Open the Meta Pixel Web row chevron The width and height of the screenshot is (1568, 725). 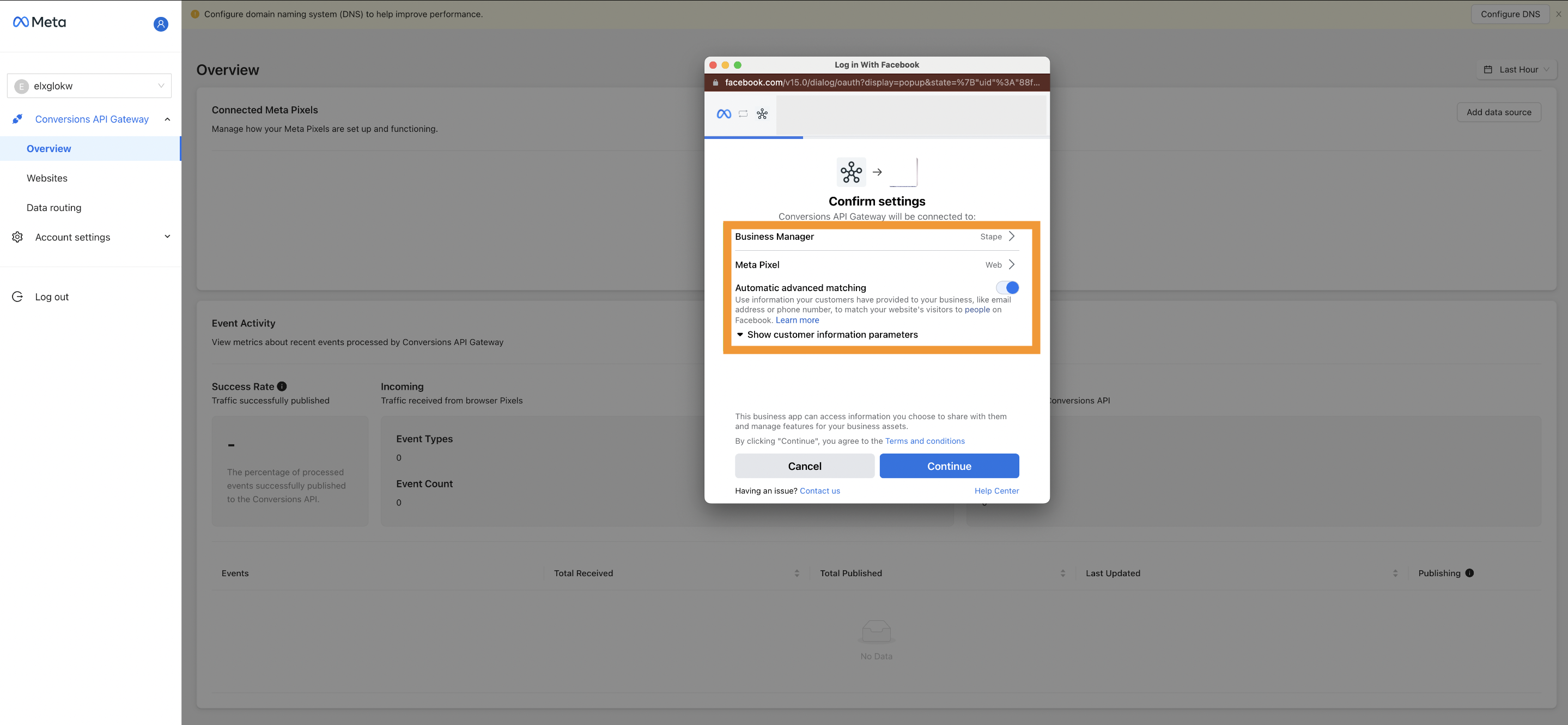coord(1011,264)
